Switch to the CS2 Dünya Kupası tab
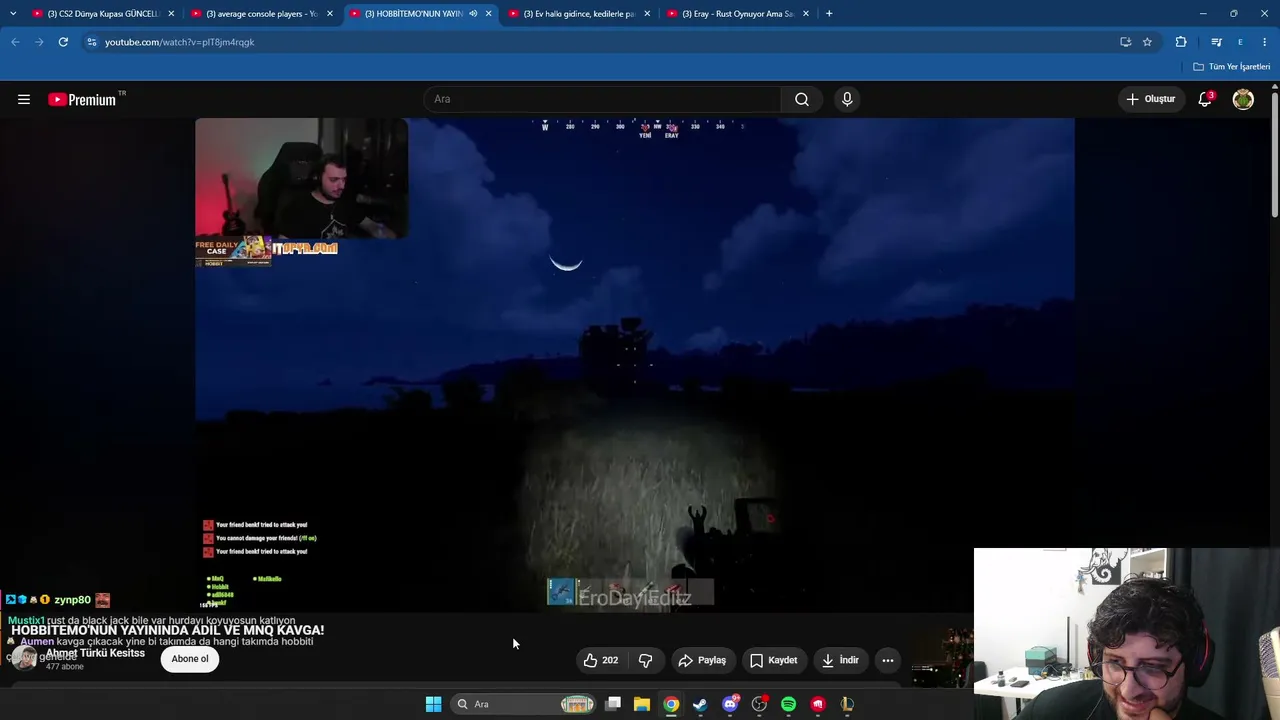The width and height of the screenshot is (1280, 720). tap(103, 14)
